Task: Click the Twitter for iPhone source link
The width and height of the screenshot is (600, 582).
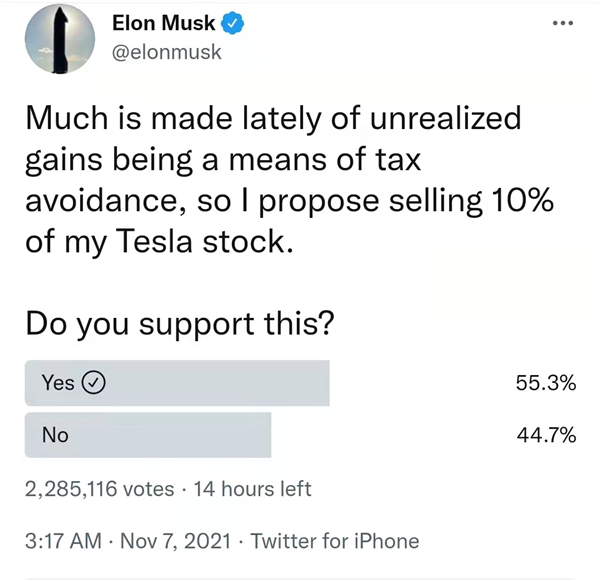Action: click(x=335, y=541)
